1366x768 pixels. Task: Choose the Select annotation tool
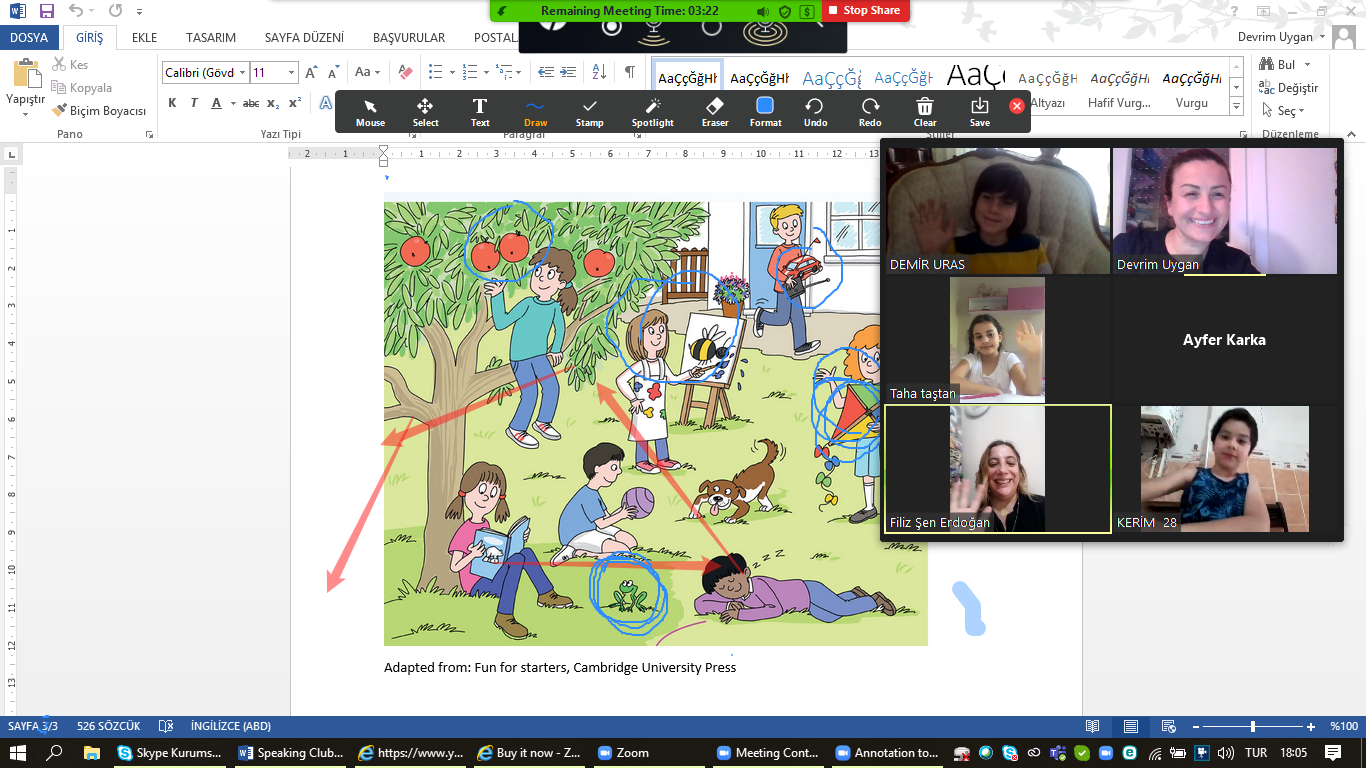coord(425,112)
